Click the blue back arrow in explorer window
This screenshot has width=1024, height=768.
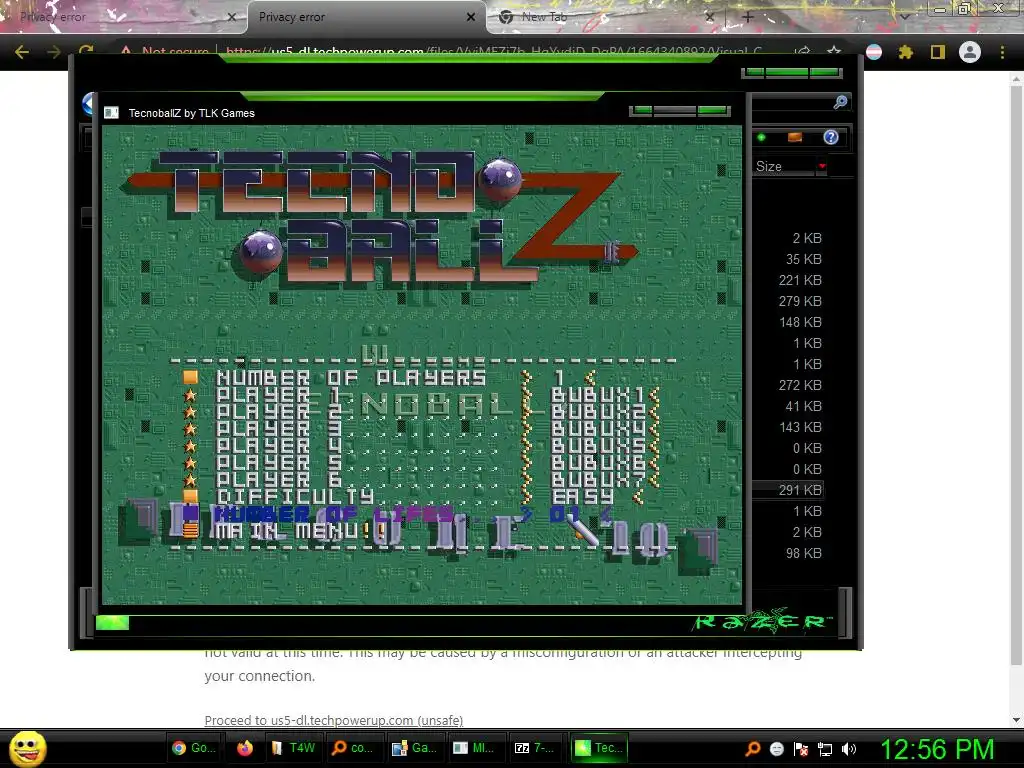click(x=89, y=104)
